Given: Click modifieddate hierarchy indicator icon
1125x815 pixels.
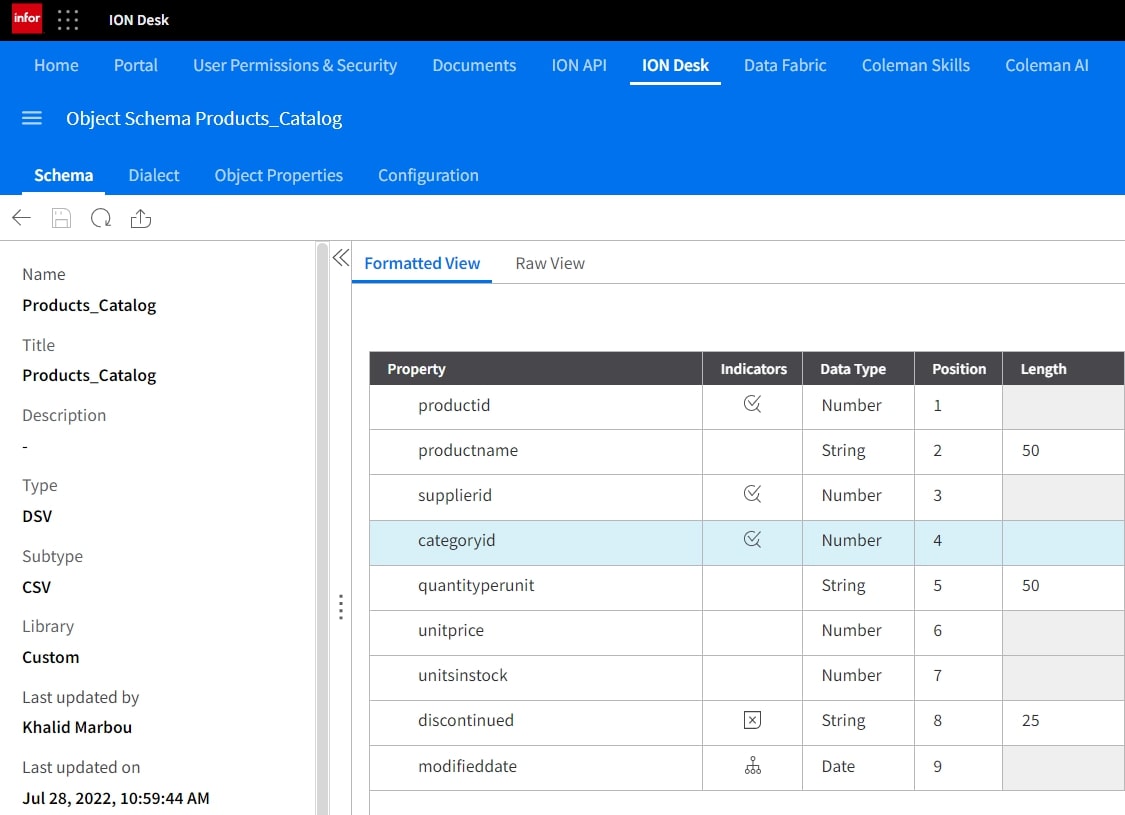Looking at the screenshot, I should [x=753, y=765].
